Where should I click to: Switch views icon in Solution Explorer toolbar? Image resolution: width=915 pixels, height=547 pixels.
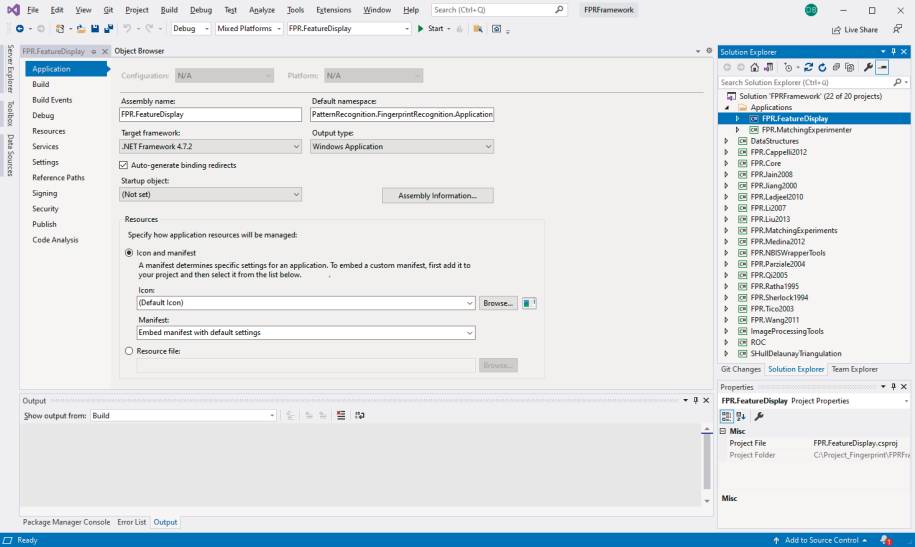pos(769,67)
